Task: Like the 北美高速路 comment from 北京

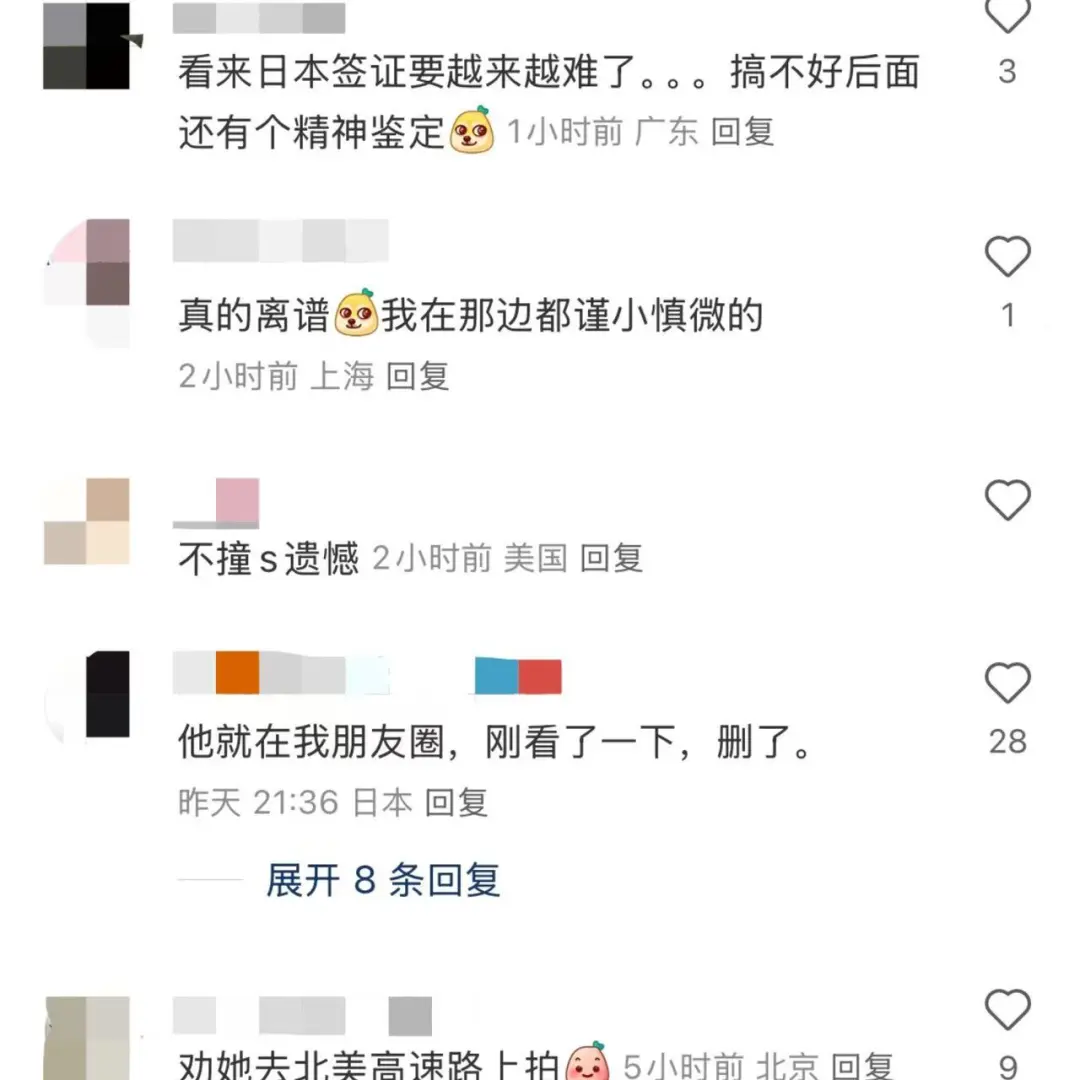Action: coord(1008,1010)
